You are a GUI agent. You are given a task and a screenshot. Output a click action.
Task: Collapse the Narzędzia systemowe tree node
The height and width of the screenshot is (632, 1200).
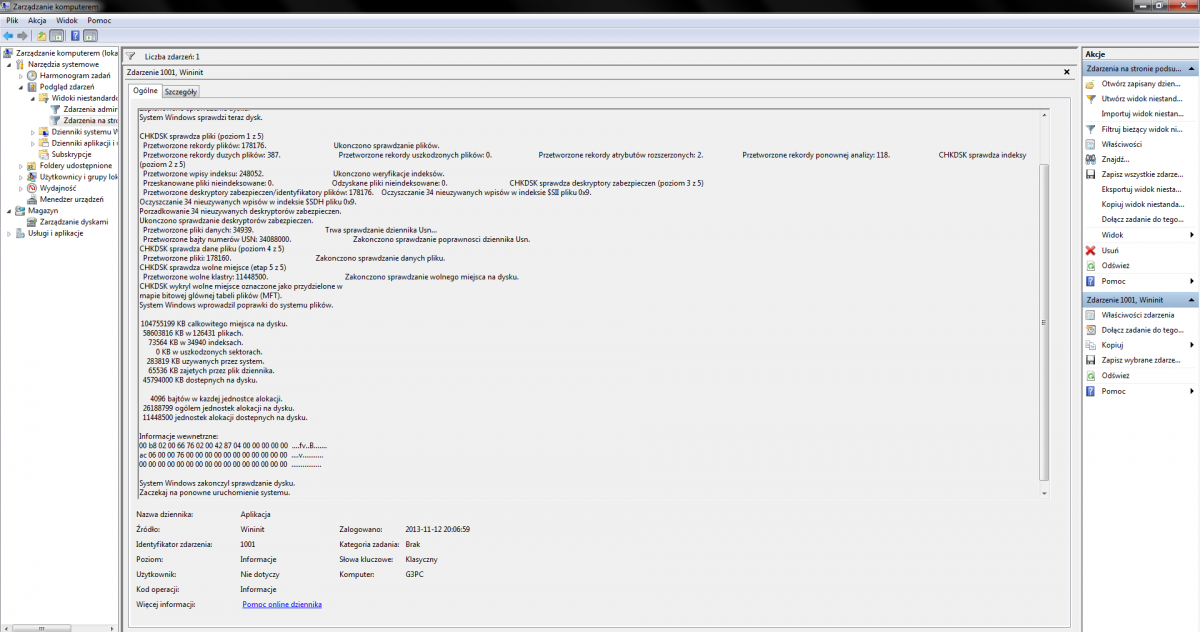[10, 64]
